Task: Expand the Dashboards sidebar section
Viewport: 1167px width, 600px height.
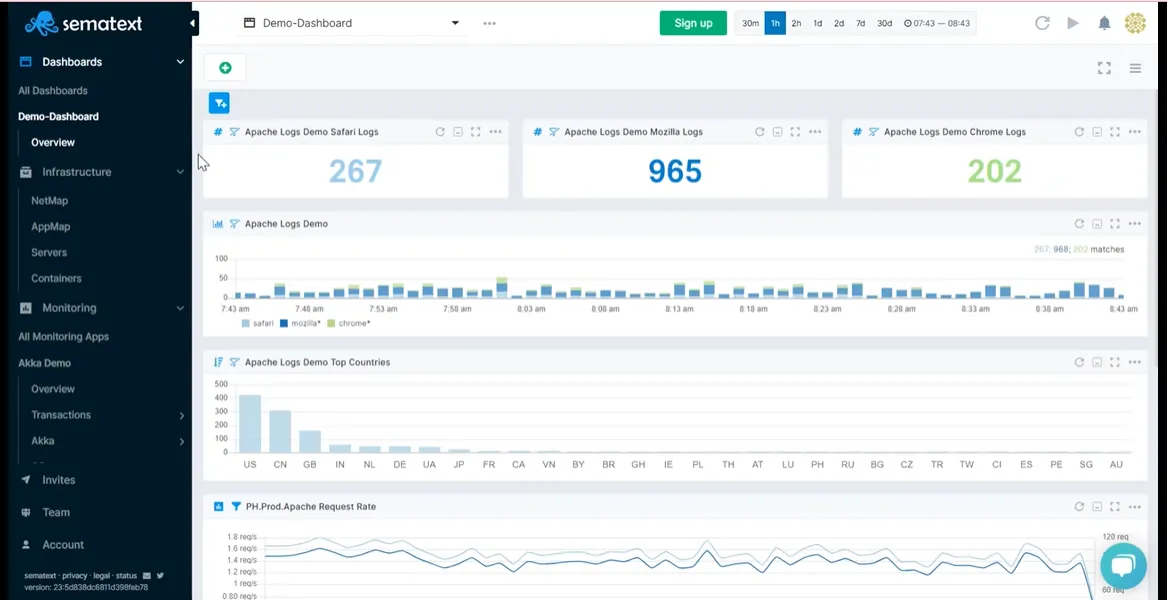Action: coord(179,62)
